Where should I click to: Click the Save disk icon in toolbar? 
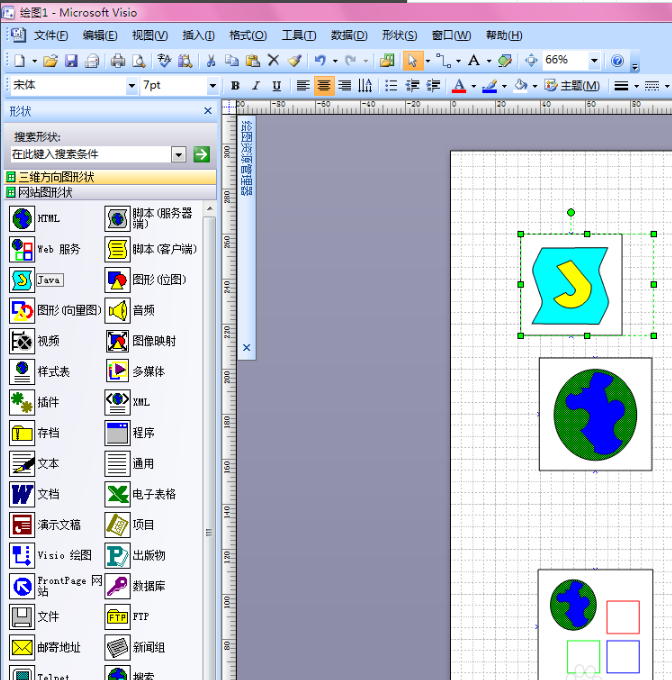71,61
